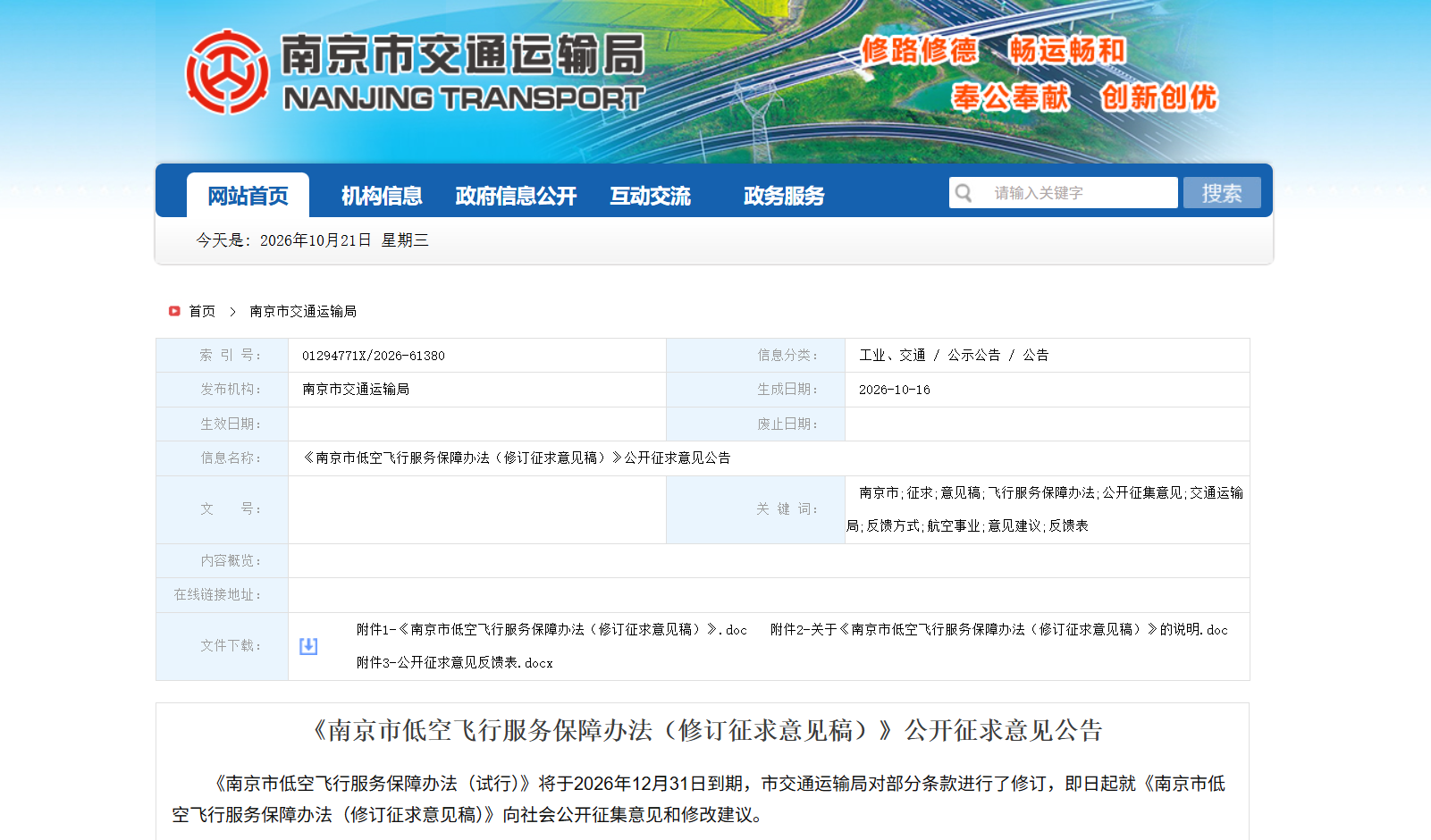This screenshot has height=840, width=1431.
Task: Click the 内容概览 label cell
Action: click(x=223, y=560)
